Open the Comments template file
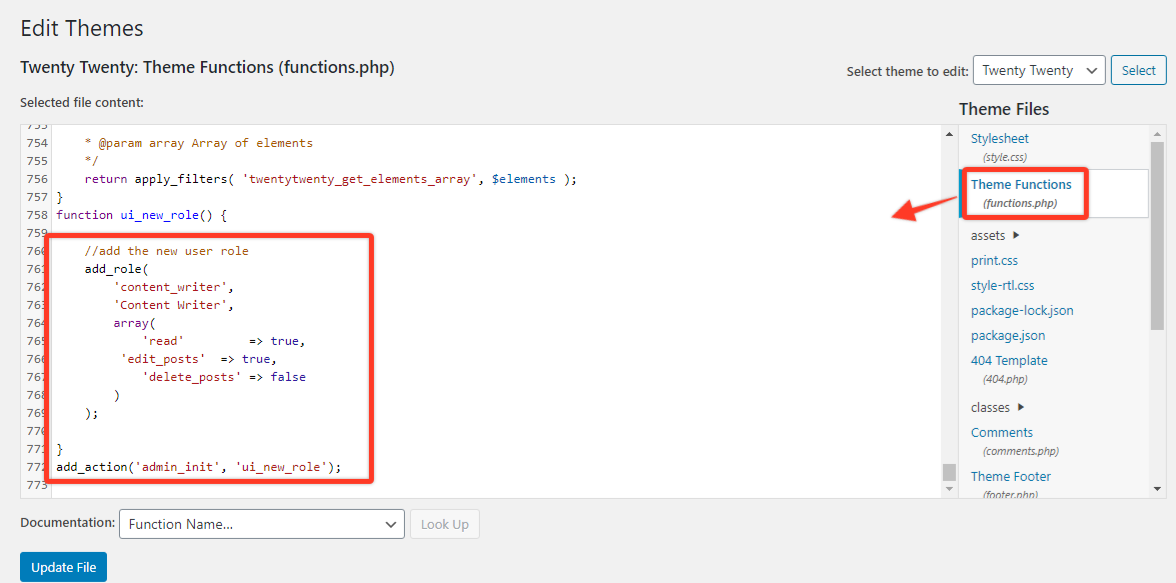The width and height of the screenshot is (1176, 583). (x=1001, y=433)
